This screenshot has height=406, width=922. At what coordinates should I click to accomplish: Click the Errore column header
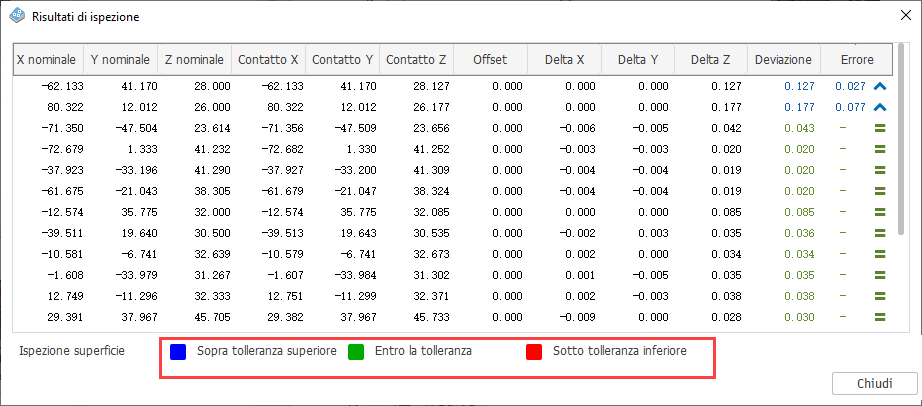(x=857, y=59)
